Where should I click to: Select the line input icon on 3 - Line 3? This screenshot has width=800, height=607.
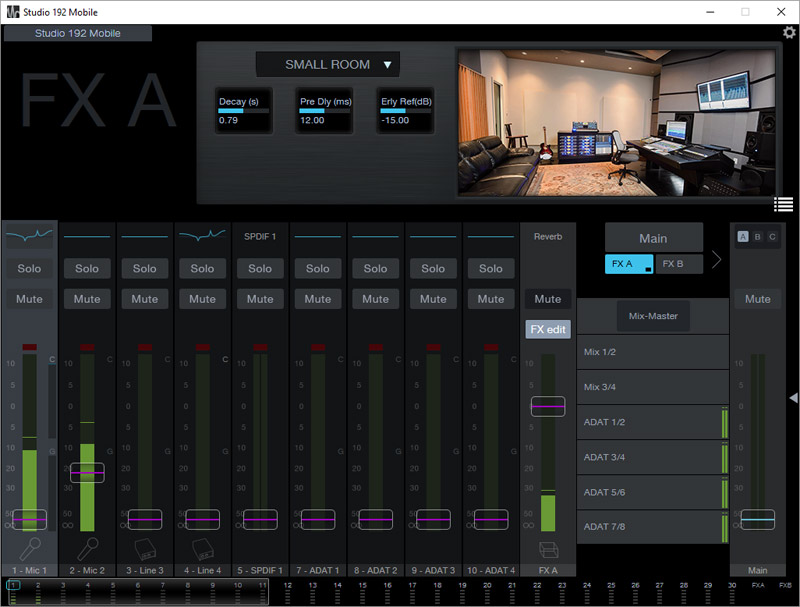pyautogui.click(x=145, y=549)
